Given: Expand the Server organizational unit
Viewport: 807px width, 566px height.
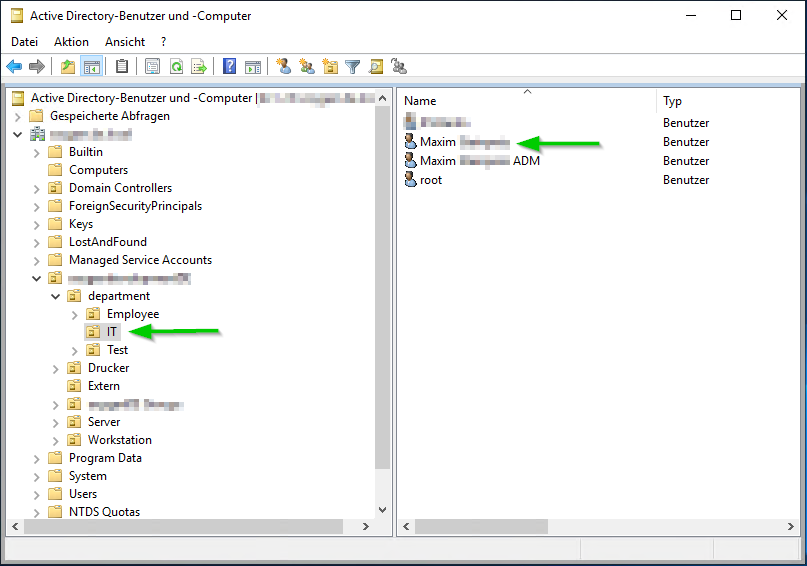Looking at the screenshot, I should click(56, 423).
